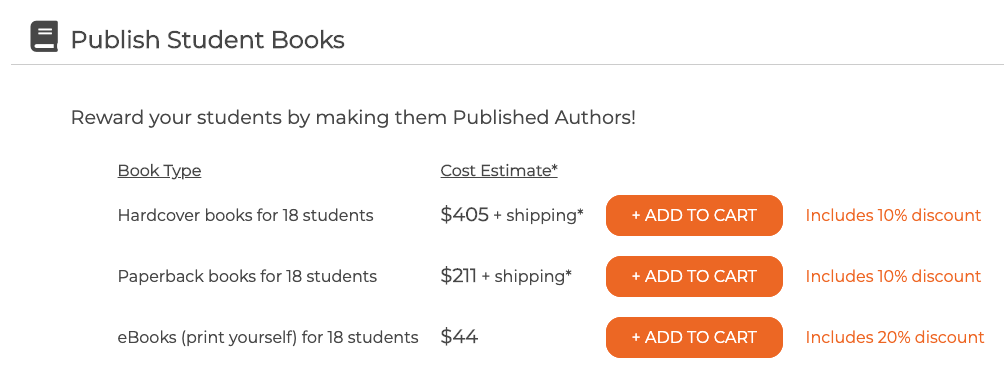Click the + shipping* note next to $405
The image size is (1004, 370).
click(538, 216)
